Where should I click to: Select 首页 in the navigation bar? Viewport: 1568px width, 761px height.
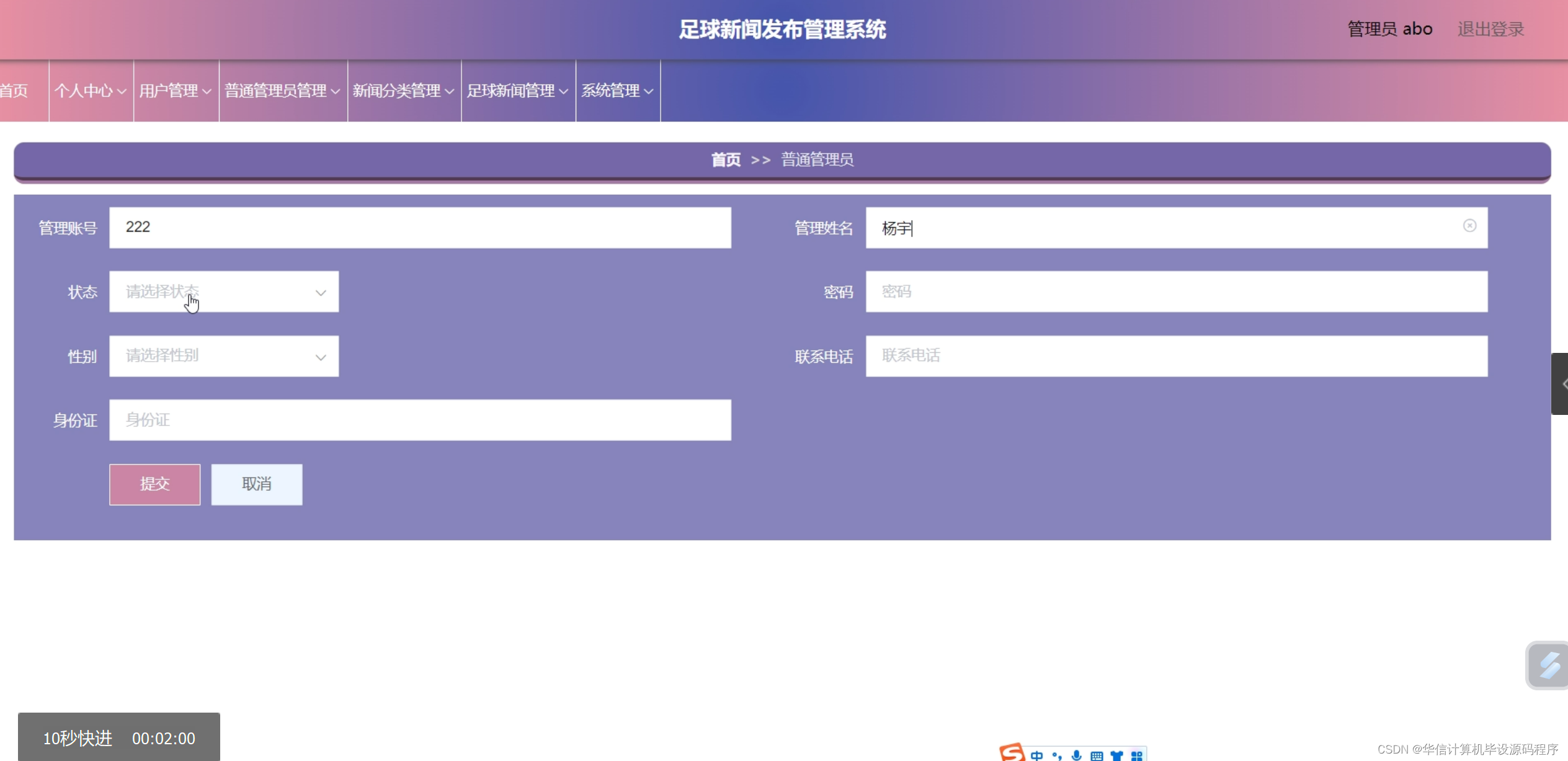14,91
